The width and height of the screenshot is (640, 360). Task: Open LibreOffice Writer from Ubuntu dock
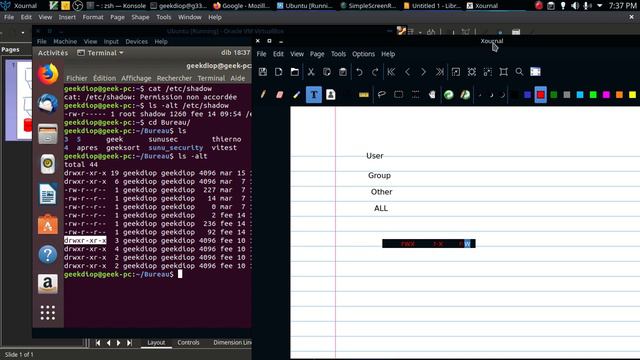click(48, 194)
